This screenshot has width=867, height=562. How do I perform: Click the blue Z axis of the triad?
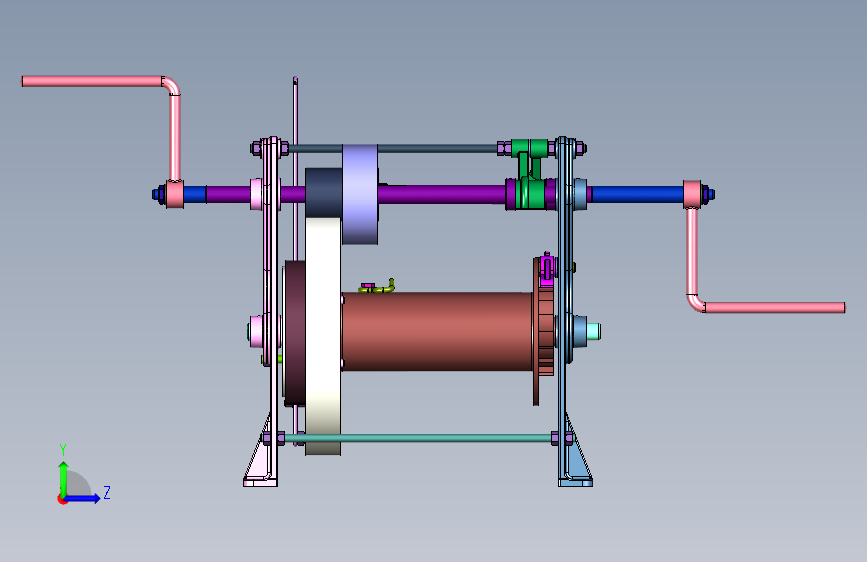83,498
